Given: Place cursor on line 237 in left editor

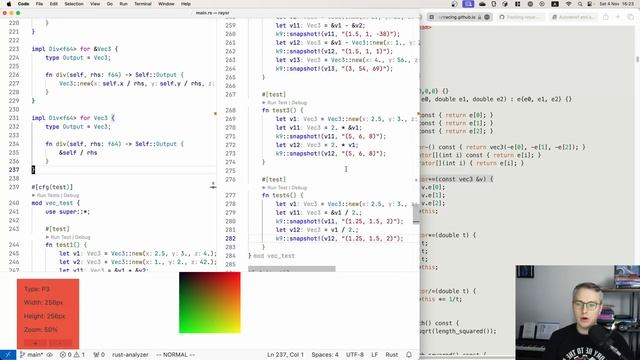Looking at the screenshot, I should pyautogui.click(x=124, y=170).
